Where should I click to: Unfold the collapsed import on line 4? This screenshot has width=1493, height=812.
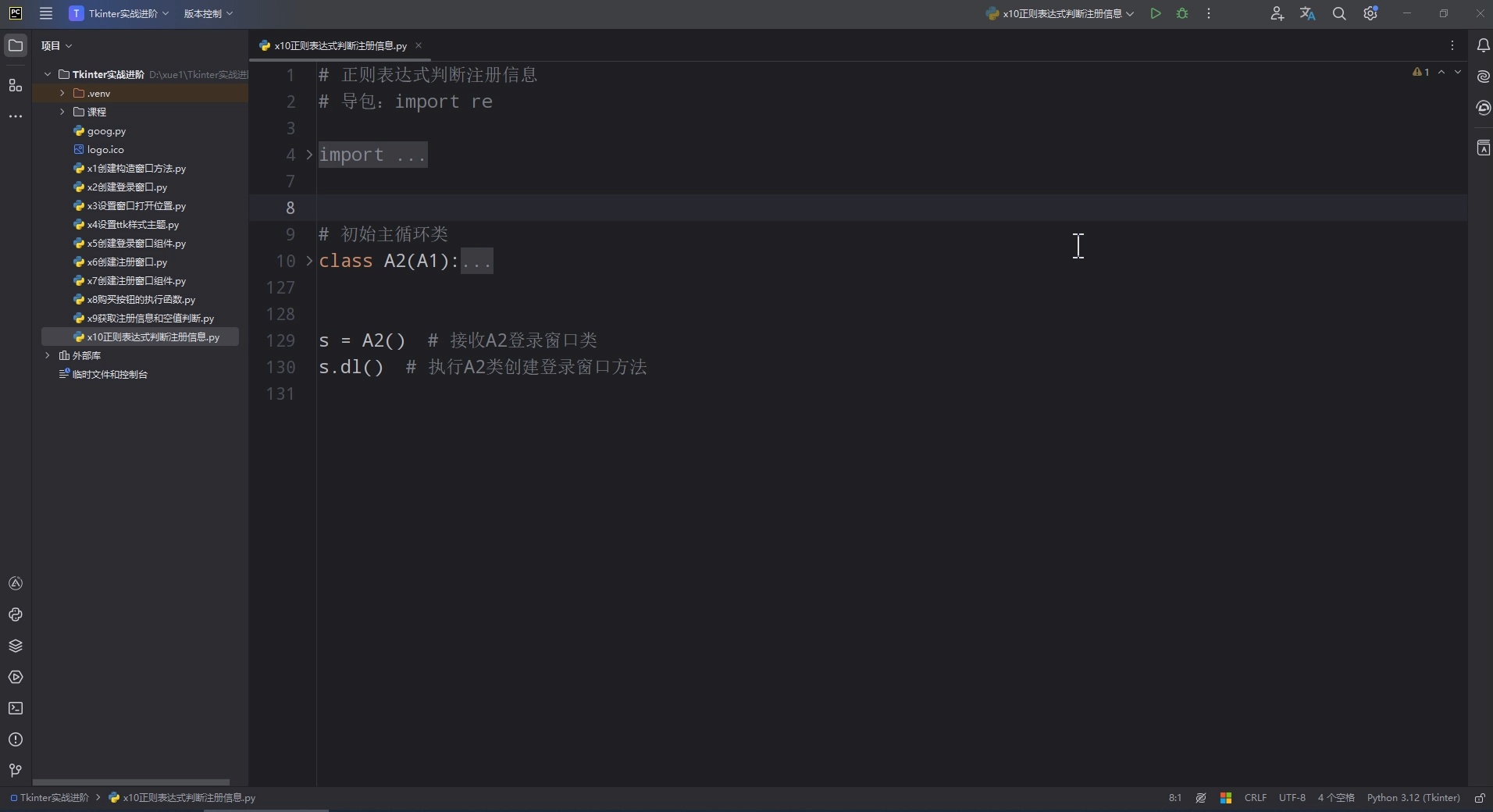(308, 155)
